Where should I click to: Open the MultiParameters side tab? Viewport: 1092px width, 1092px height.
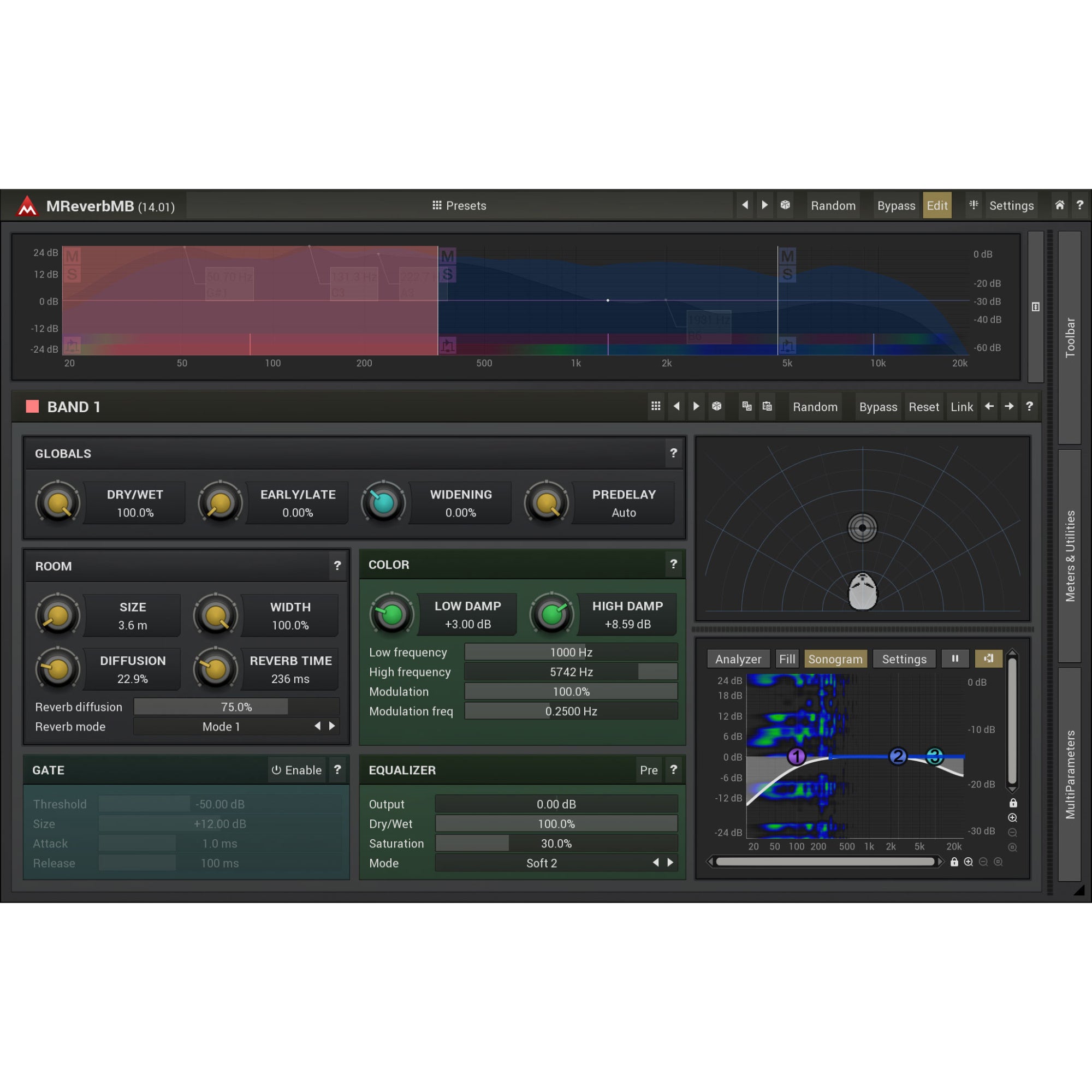click(1070, 774)
